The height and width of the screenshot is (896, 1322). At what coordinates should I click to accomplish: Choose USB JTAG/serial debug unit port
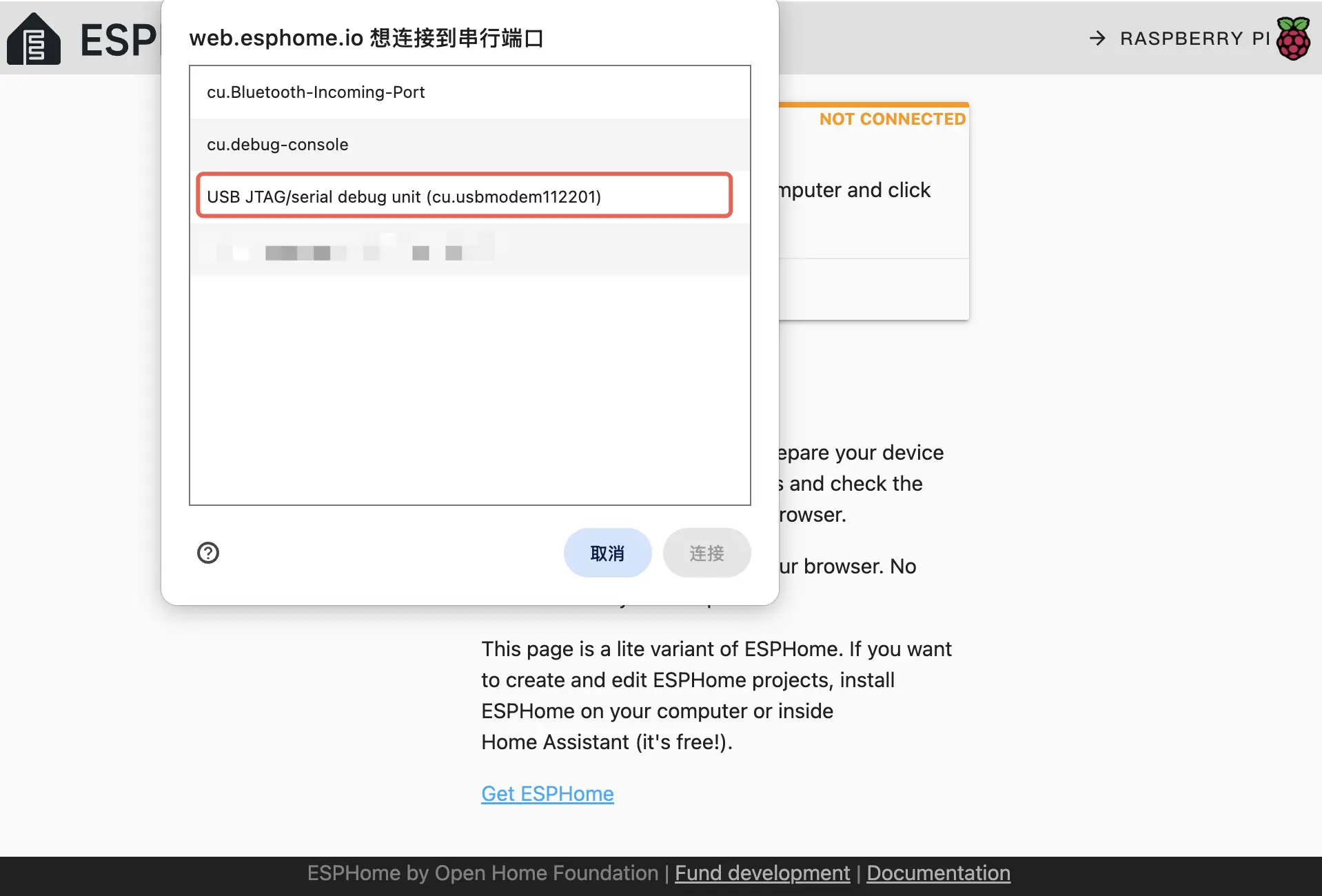[x=404, y=197]
